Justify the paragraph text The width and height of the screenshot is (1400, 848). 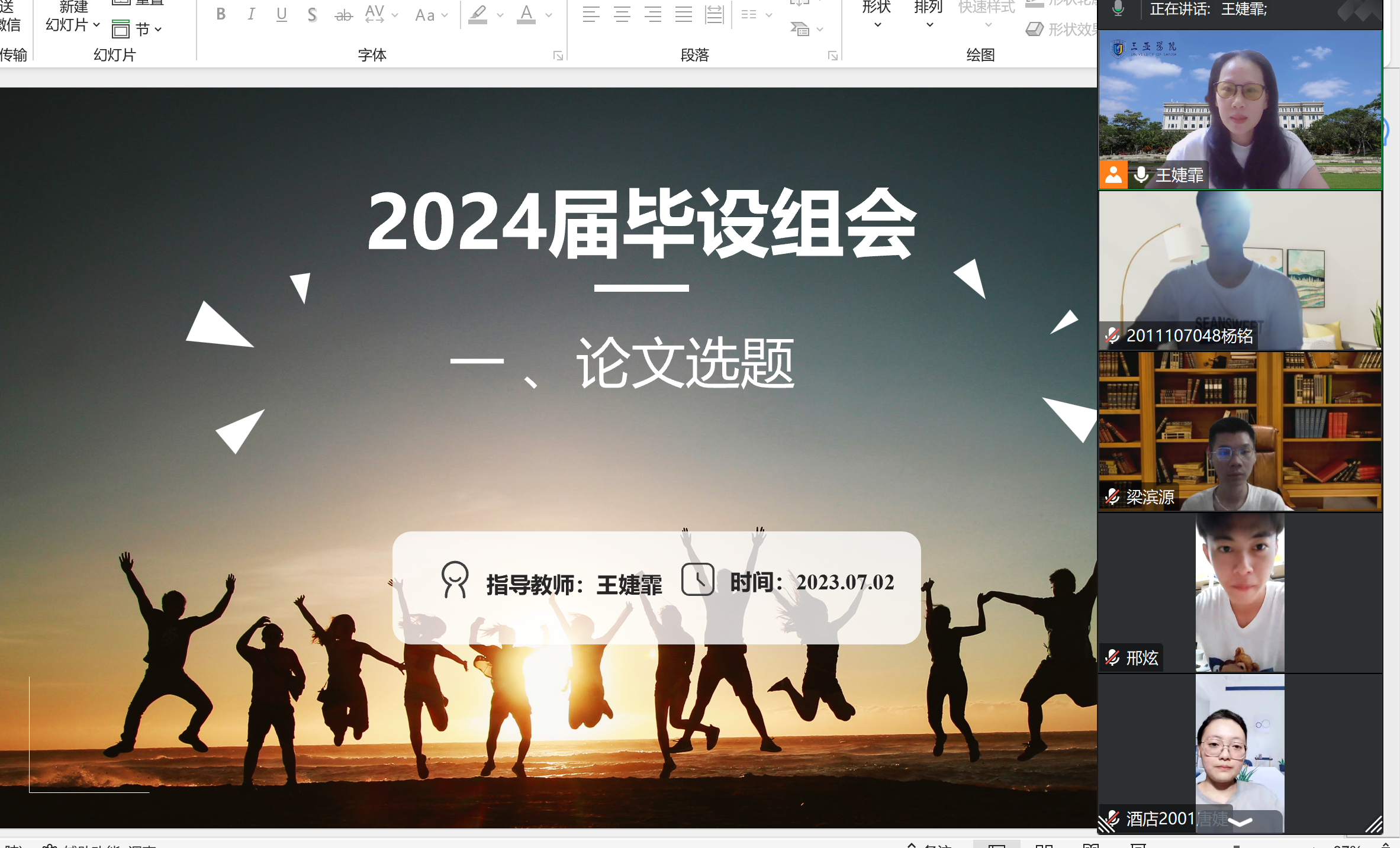tap(683, 14)
